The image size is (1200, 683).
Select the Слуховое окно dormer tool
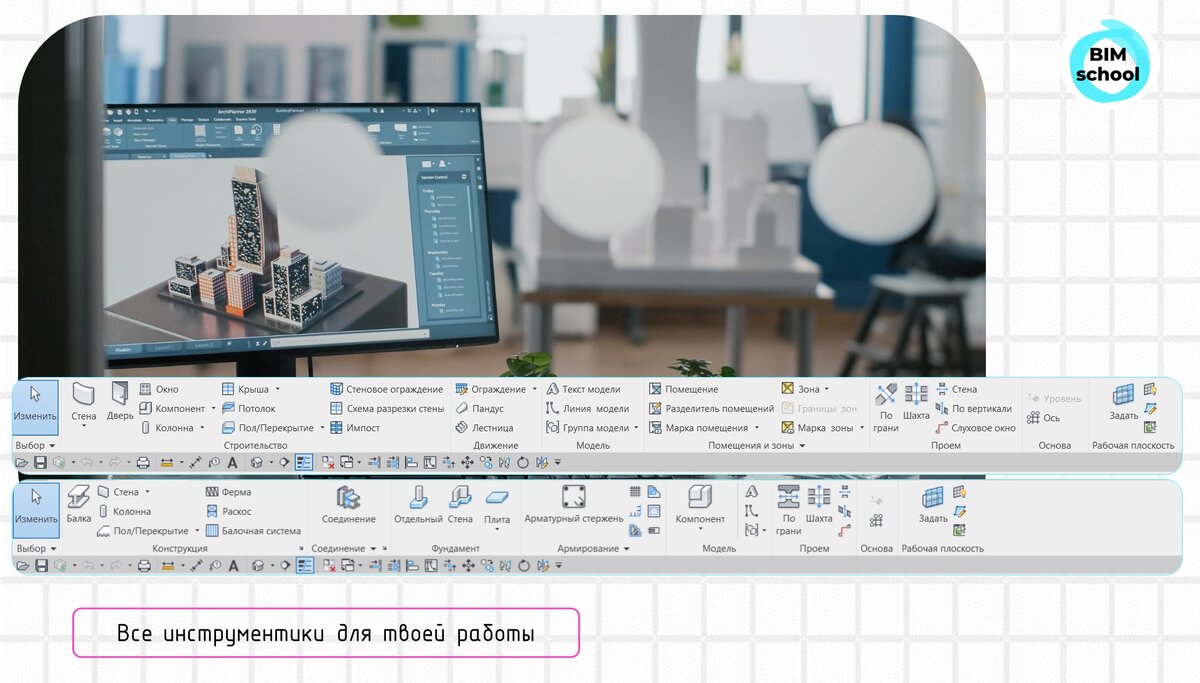975,427
